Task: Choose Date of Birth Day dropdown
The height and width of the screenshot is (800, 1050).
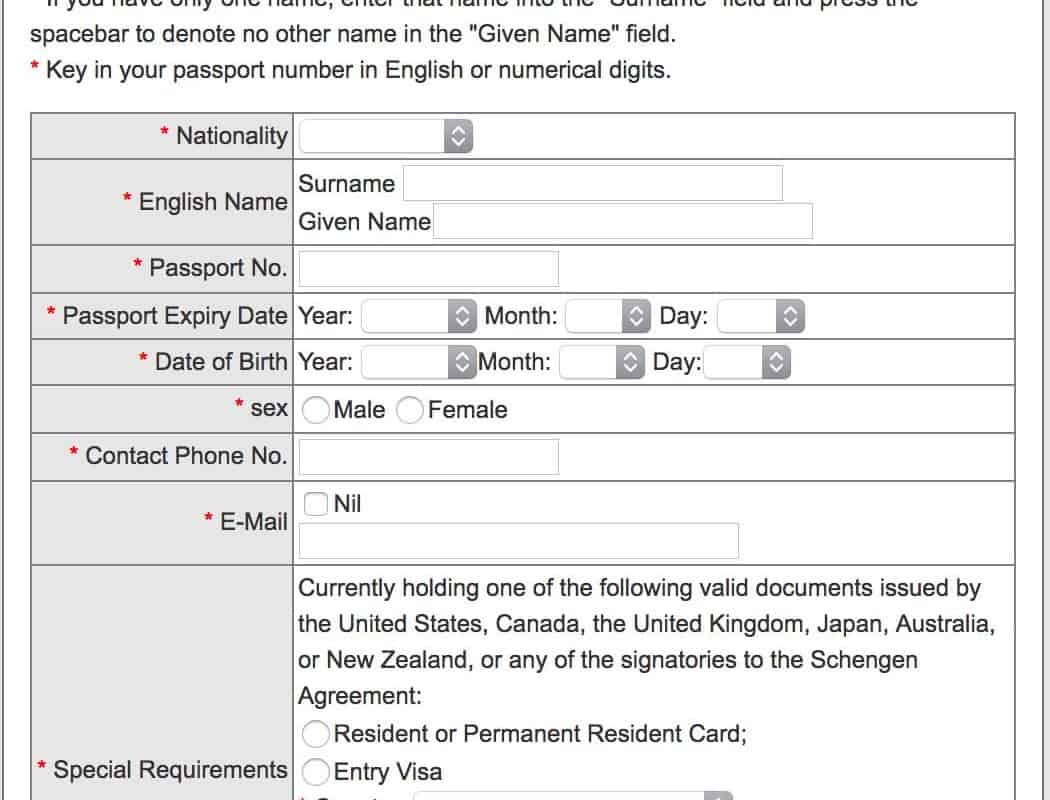Action: 747,362
